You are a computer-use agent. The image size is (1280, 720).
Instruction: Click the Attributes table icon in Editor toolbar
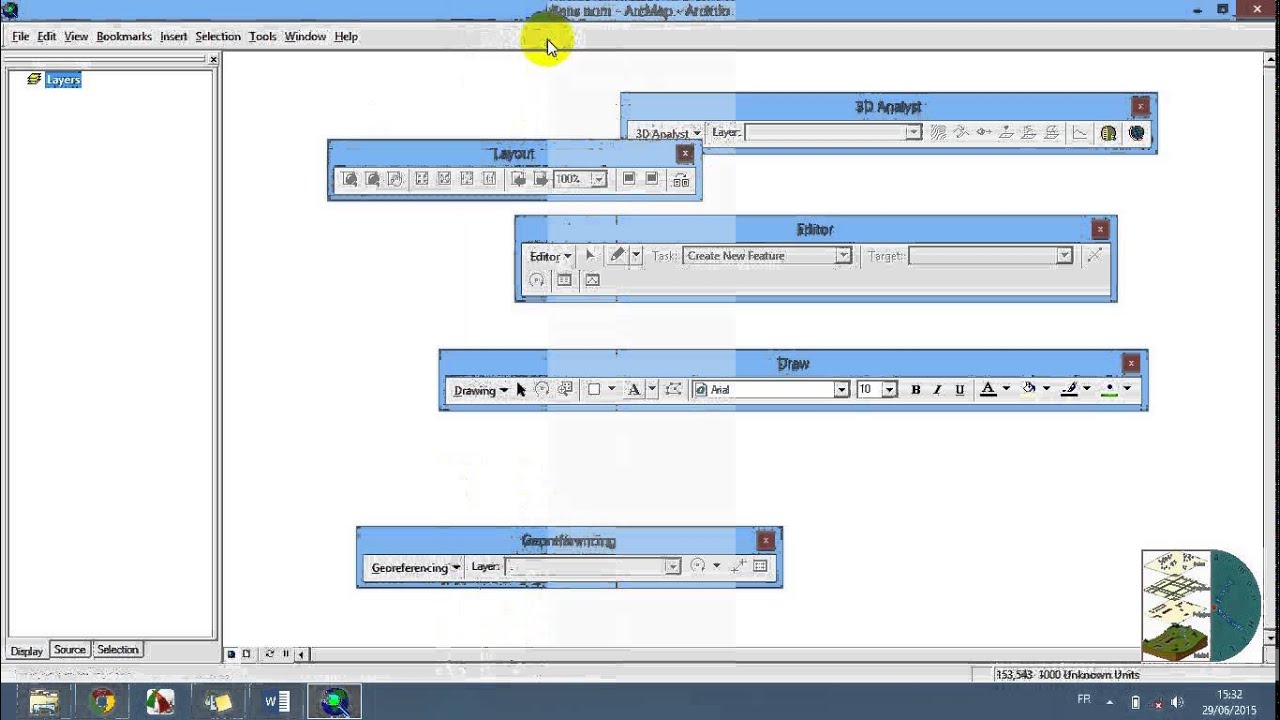click(564, 280)
